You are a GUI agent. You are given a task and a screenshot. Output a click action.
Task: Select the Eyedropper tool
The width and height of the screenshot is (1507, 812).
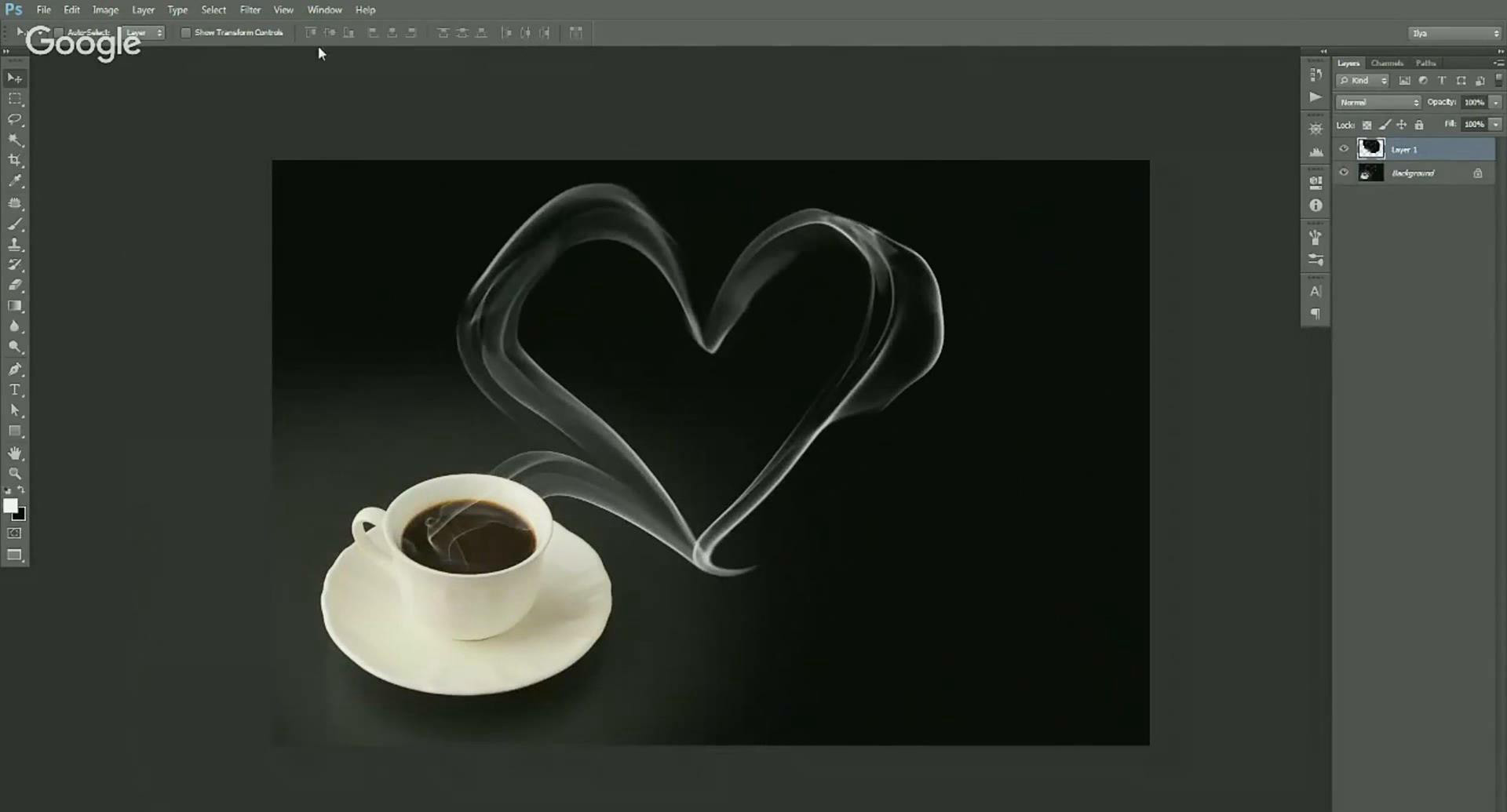pos(15,181)
